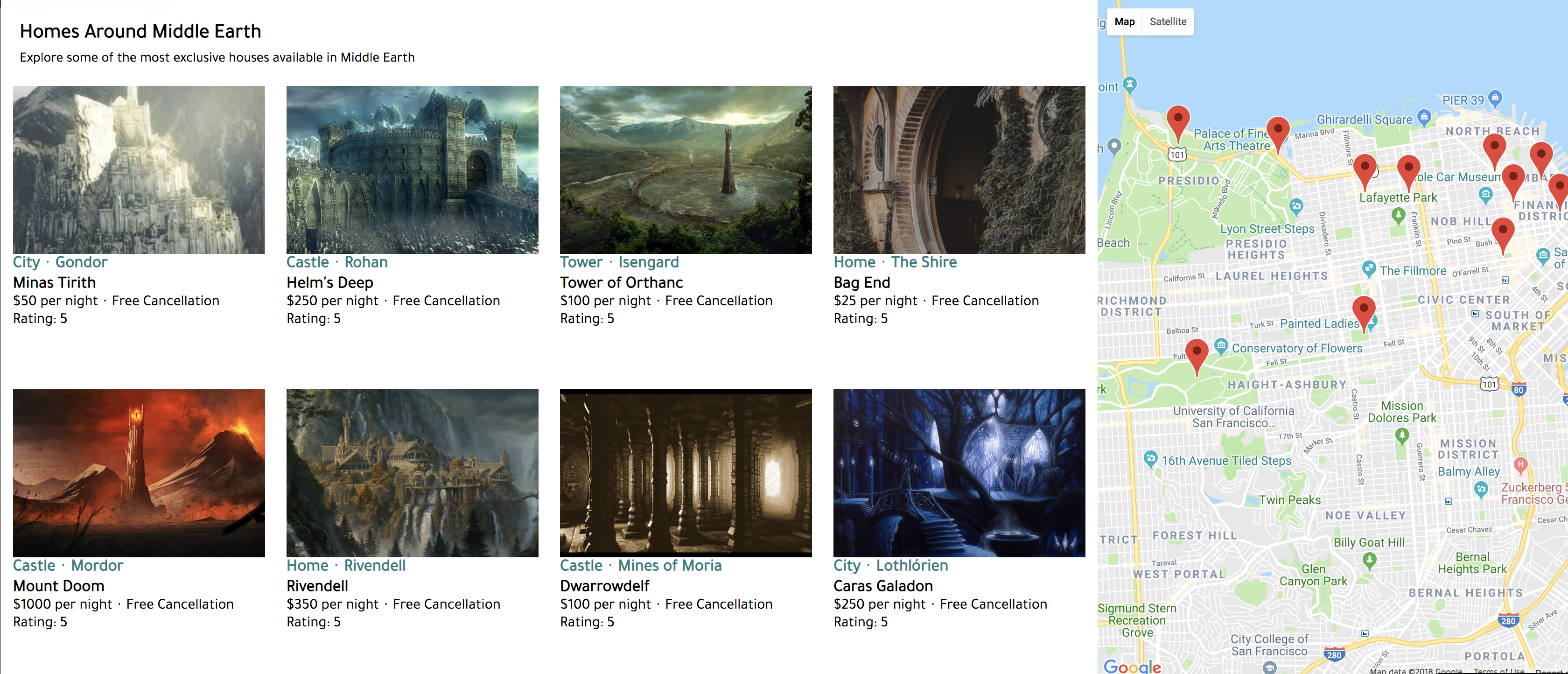Click the 101 highway shield in Presidio
Viewport: 1568px width, 674px height.
1177,154
